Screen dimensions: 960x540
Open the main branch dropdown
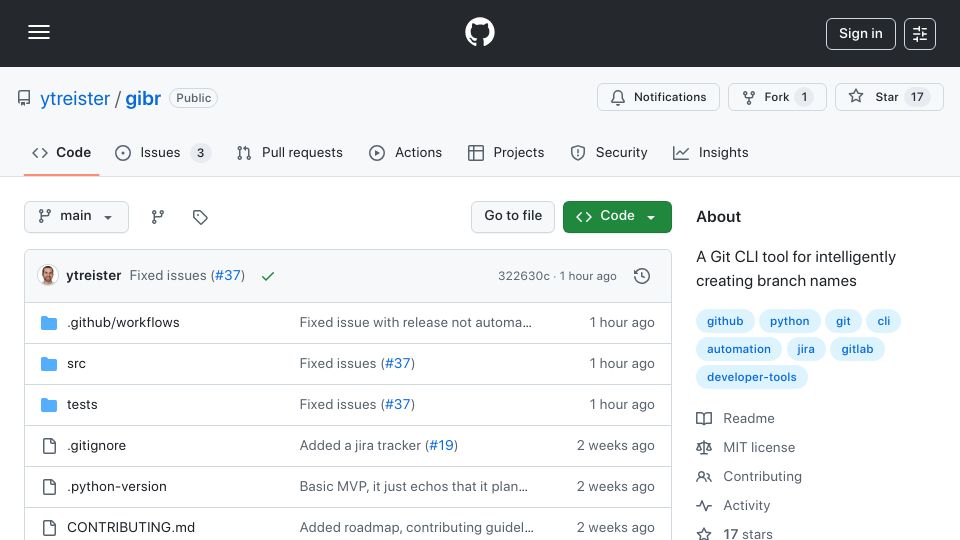[x=77, y=217]
